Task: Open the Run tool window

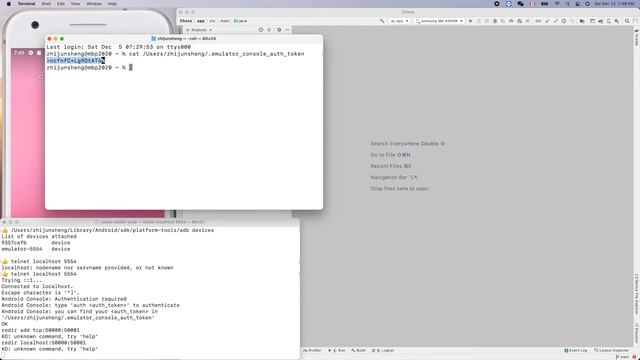Action: 337,350
